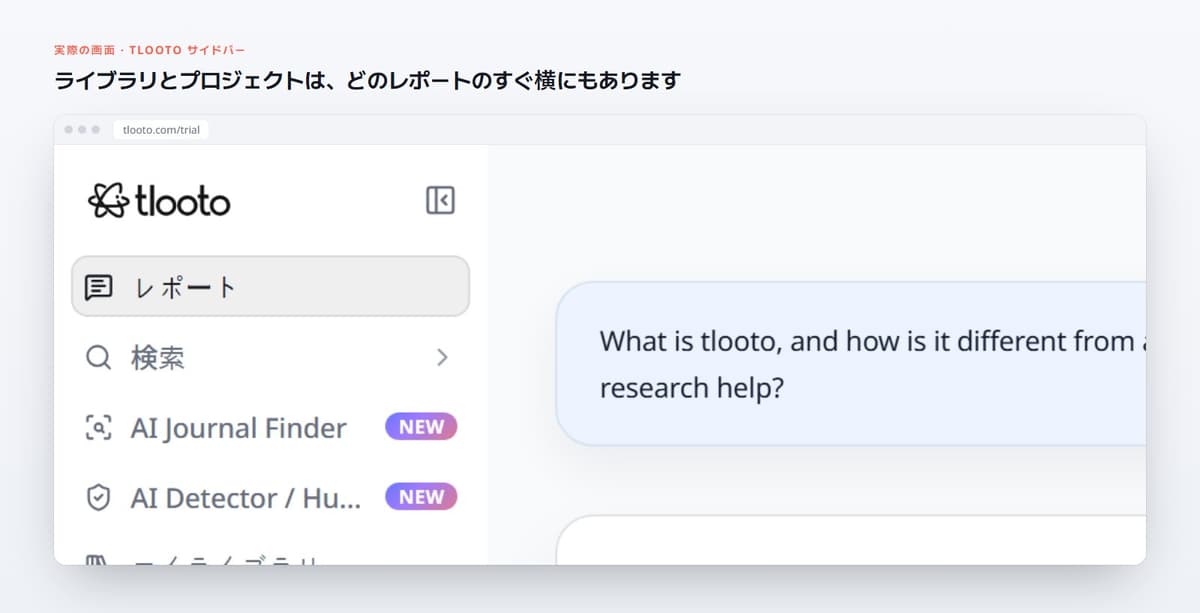Open the レポート menu item
Image resolution: width=1200 pixels, height=613 pixels.
coord(270,286)
